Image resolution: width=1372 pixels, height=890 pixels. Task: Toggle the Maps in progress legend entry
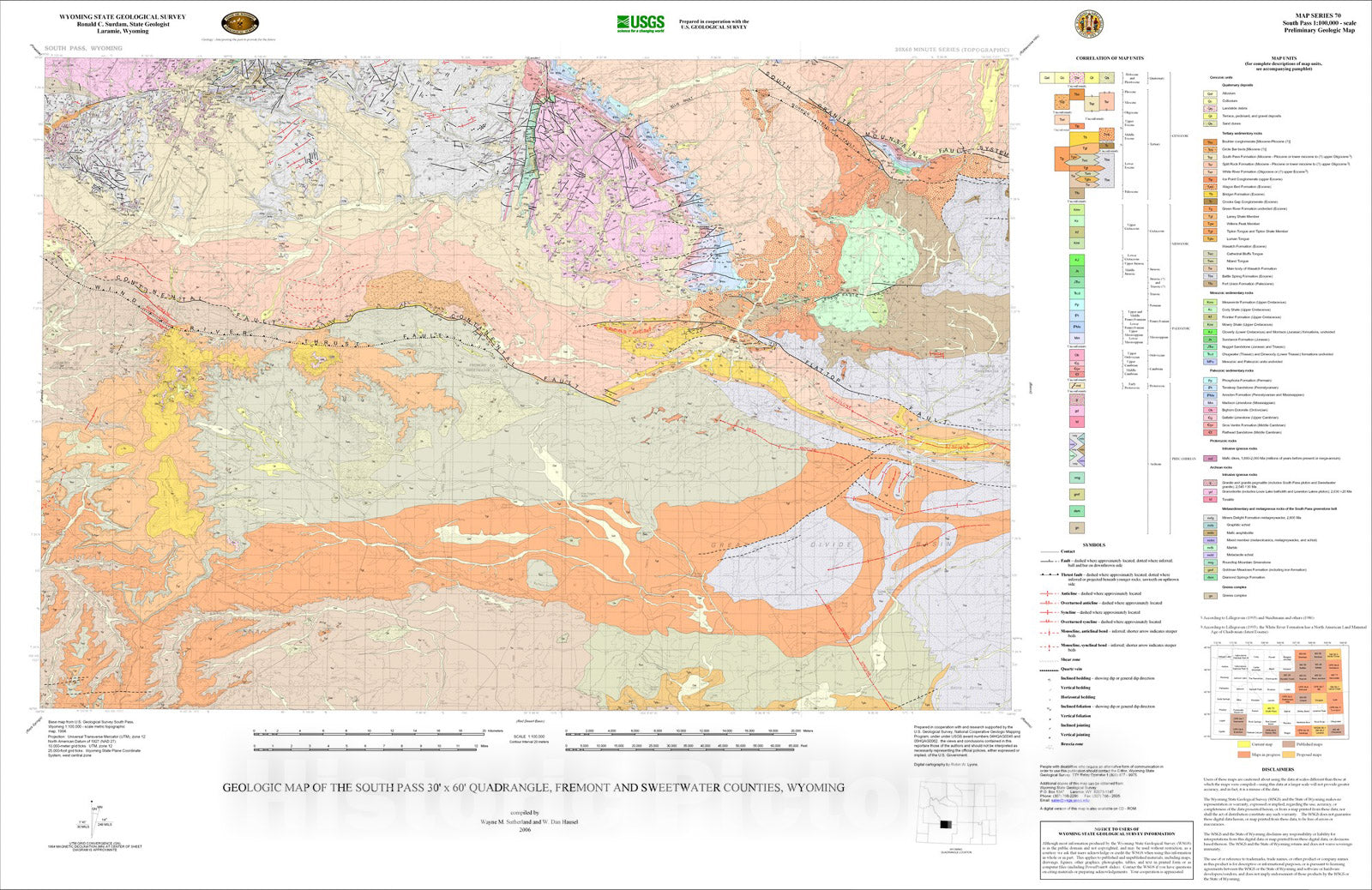click(x=1243, y=755)
